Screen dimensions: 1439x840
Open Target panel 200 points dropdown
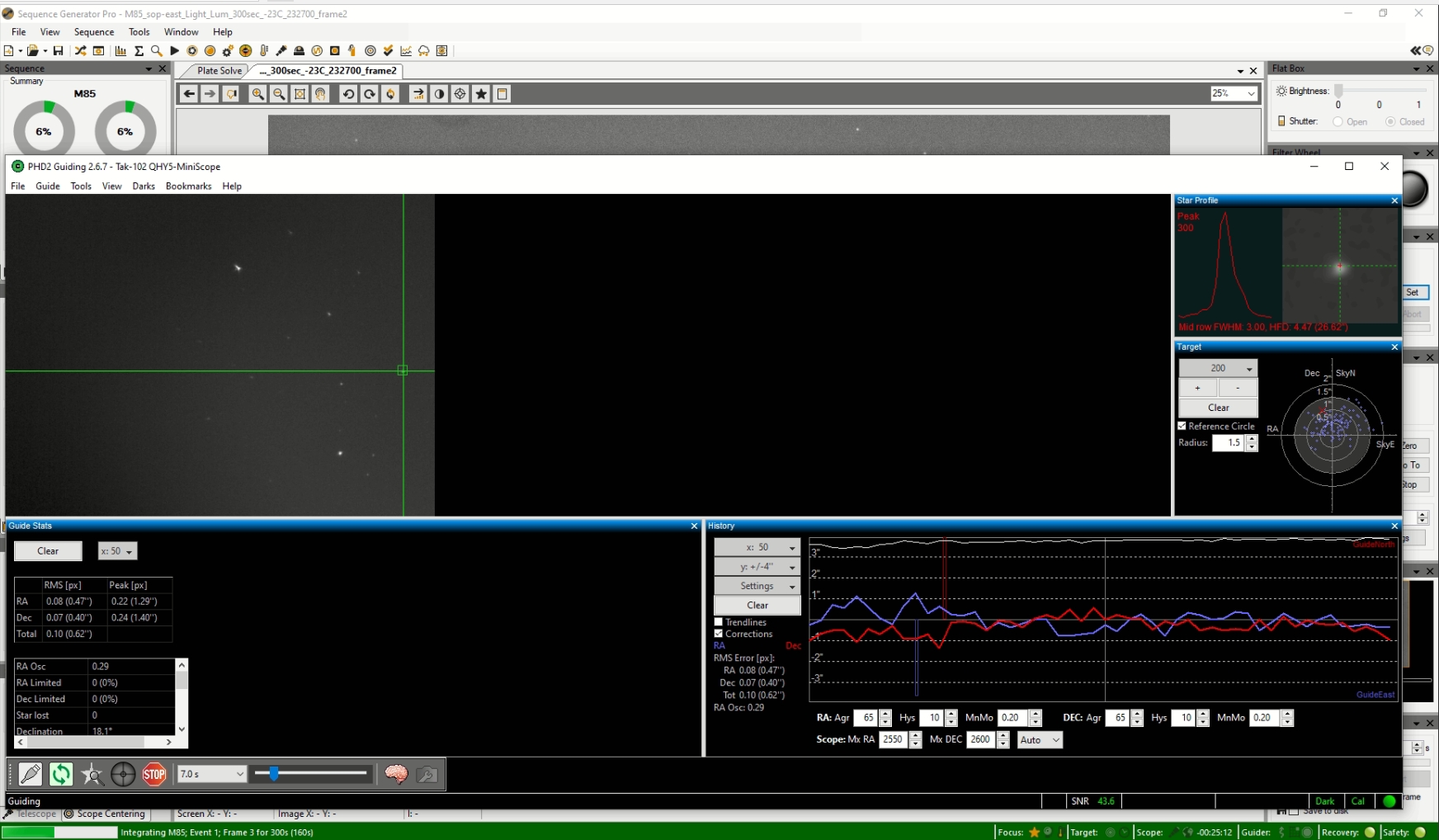click(x=1219, y=368)
